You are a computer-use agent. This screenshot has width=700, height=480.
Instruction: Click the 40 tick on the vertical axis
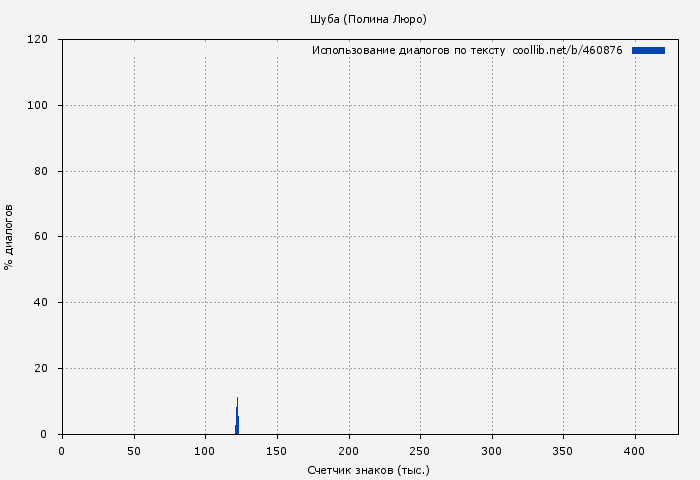(41, 303)
